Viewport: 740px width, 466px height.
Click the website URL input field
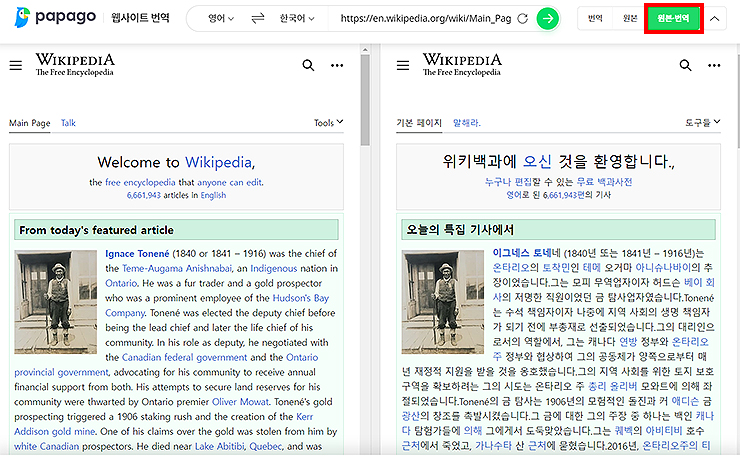coord(426,18)
